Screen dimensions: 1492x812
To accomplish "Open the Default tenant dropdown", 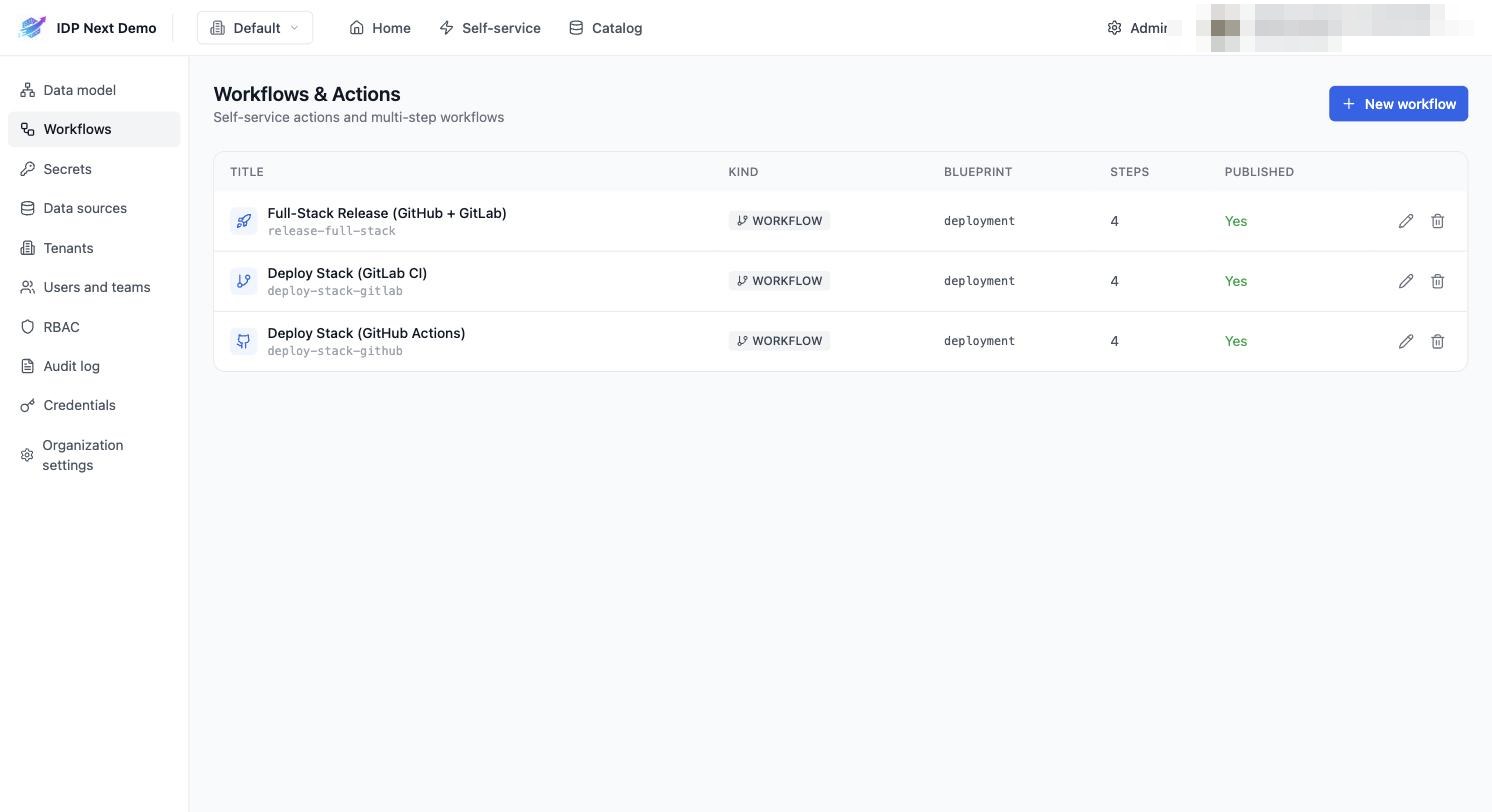I will coord(255,28).
